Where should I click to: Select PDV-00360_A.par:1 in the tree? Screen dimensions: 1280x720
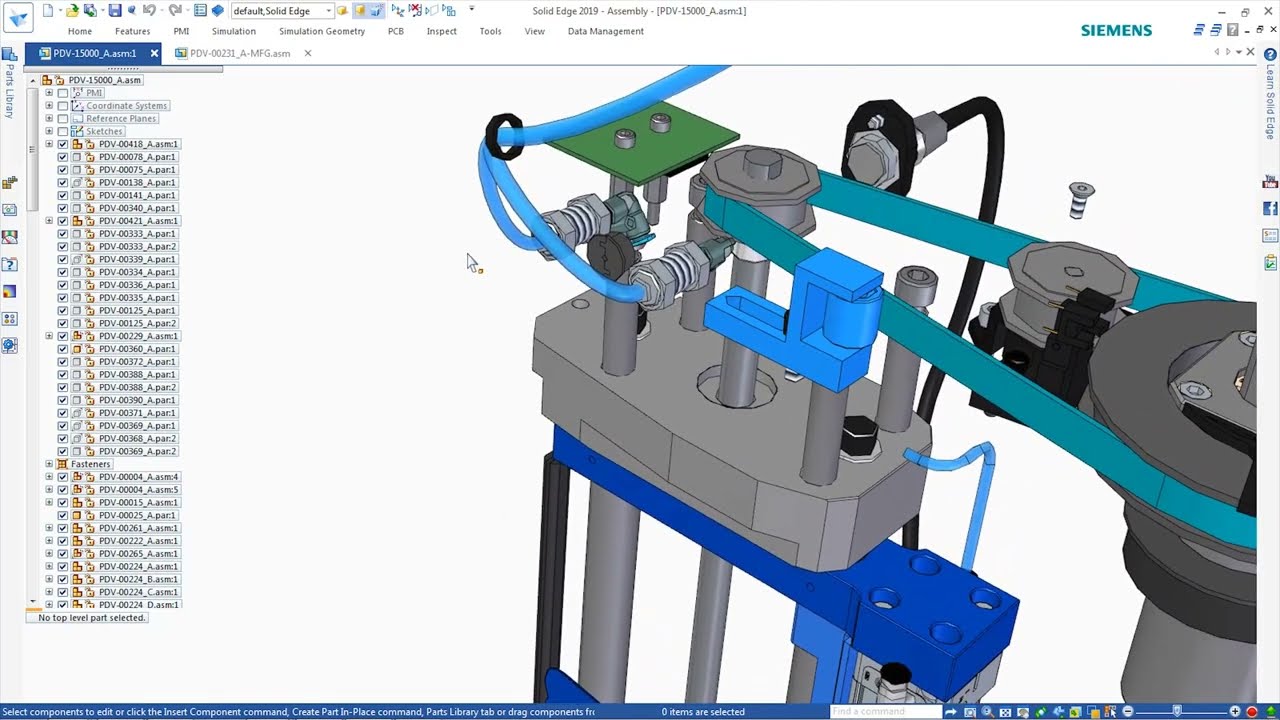coord(137,349)
